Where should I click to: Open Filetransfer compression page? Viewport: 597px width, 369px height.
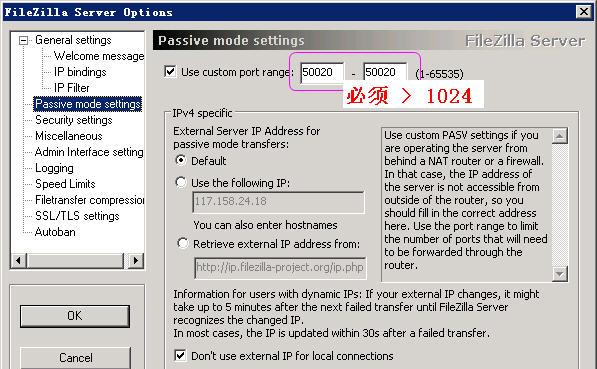[x=89, y=200]
